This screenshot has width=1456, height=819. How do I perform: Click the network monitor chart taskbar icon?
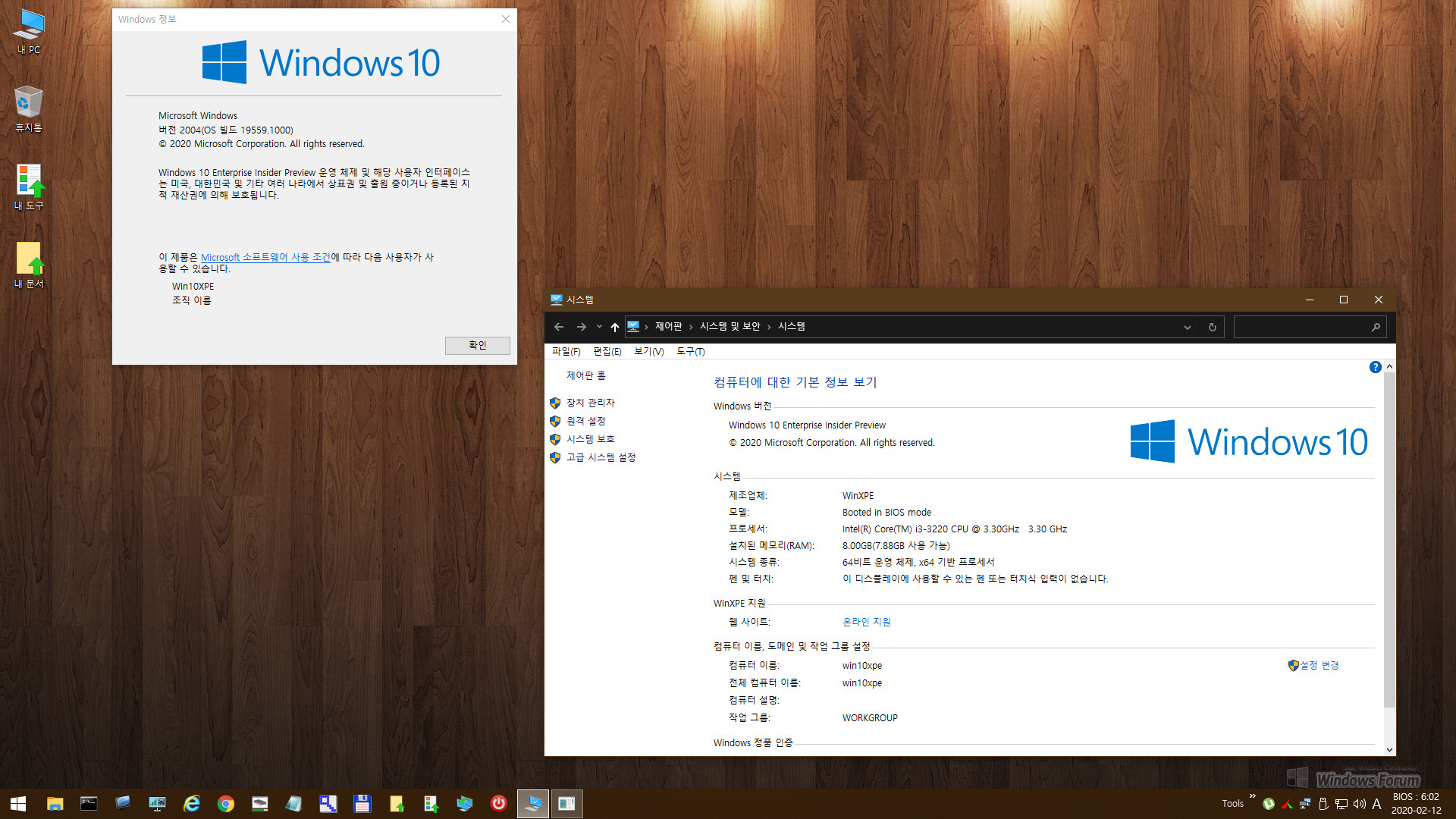(x=157, y=804)
